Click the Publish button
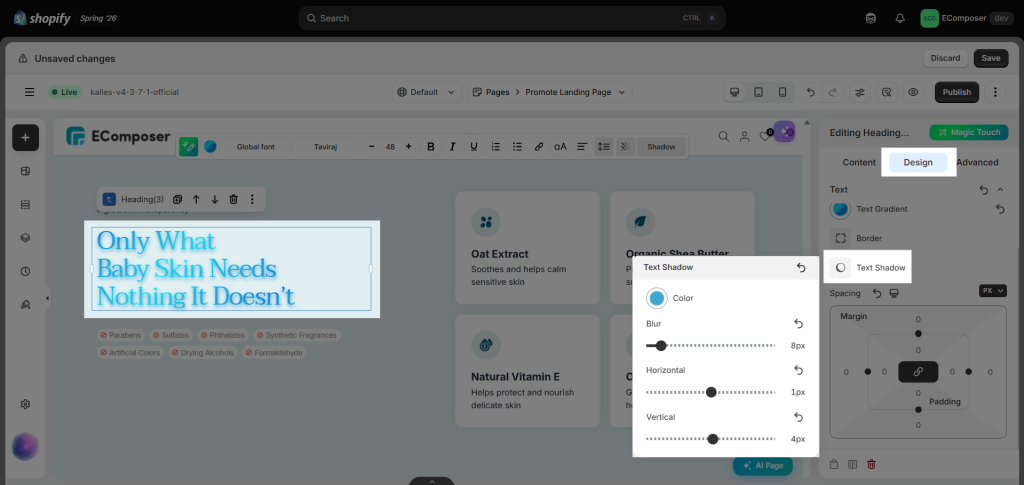 coord(957,92)
